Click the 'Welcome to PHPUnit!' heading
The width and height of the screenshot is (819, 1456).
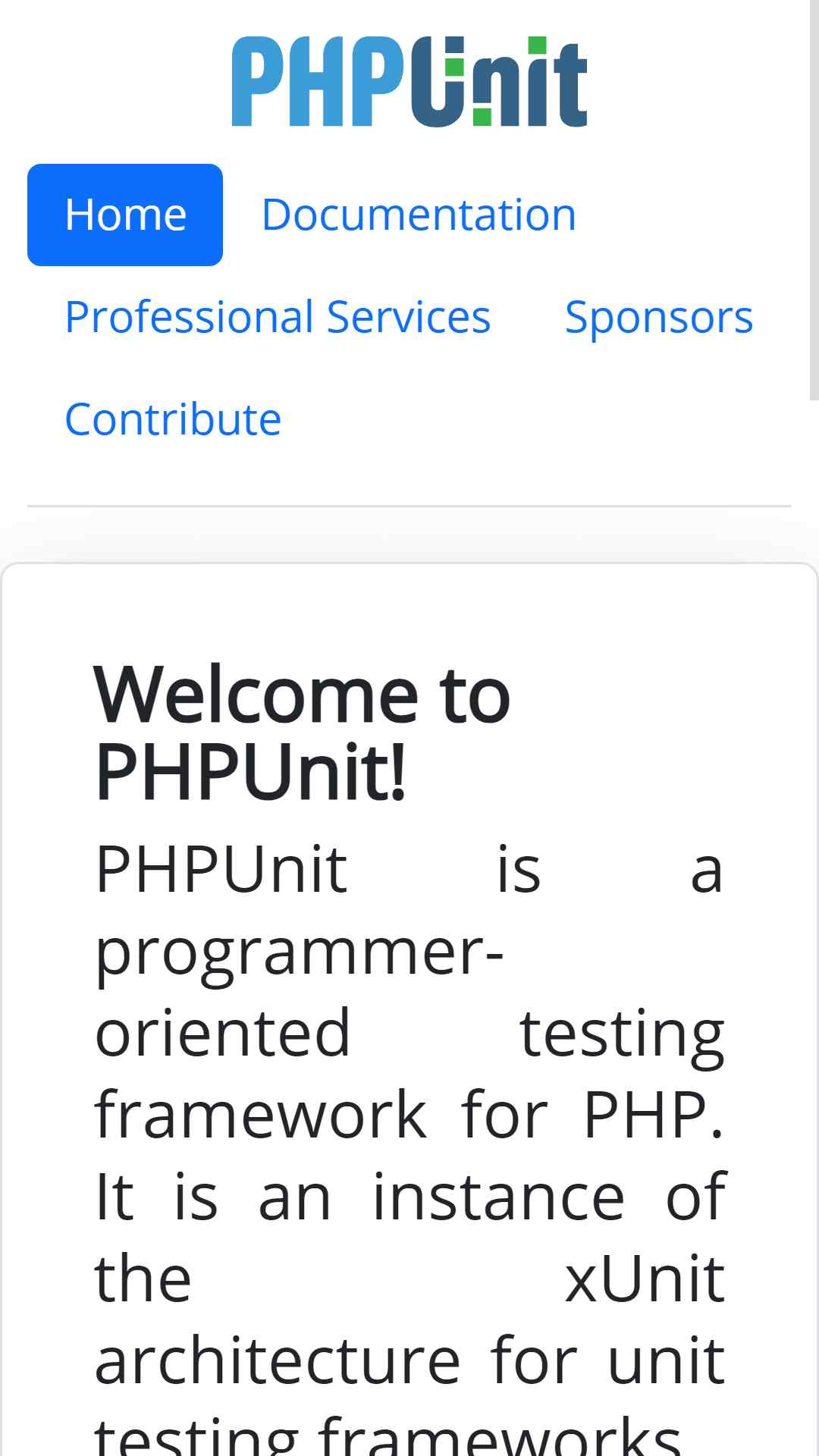click(302, 733)
